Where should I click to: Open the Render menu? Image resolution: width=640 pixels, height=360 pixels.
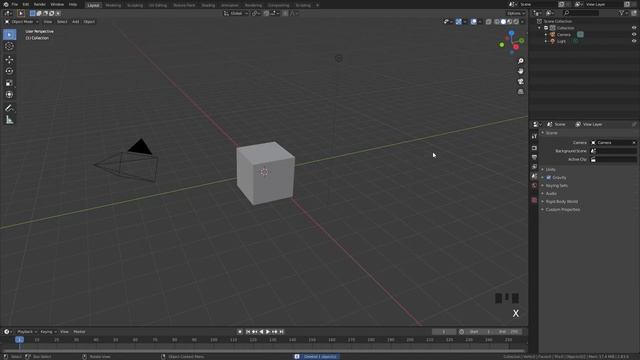[40, 4]
